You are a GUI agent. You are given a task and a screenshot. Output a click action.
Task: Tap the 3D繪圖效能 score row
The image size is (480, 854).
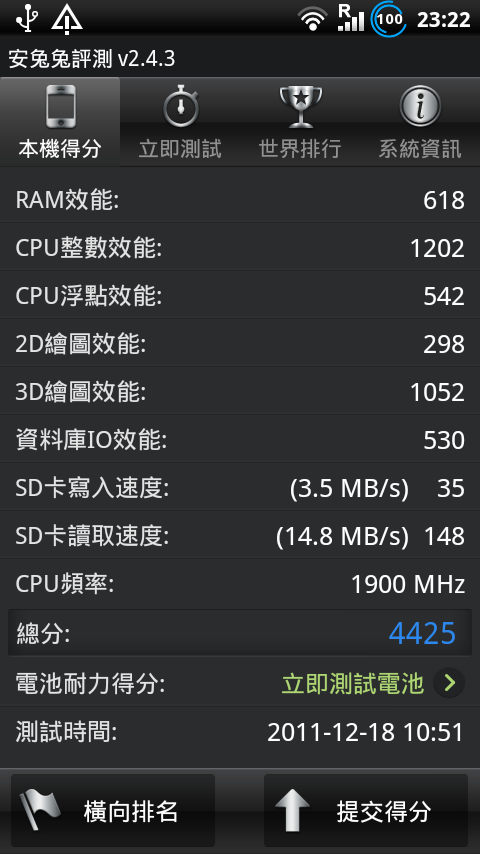(x=240, y=392)
